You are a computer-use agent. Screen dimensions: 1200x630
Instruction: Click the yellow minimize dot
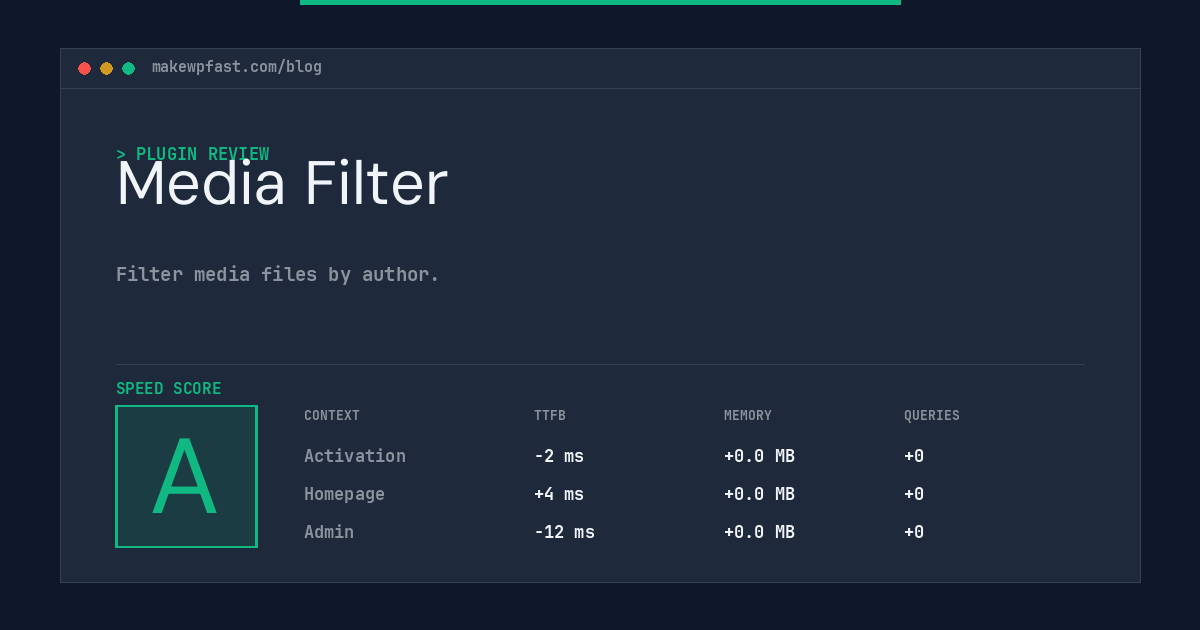click(106, 69)
